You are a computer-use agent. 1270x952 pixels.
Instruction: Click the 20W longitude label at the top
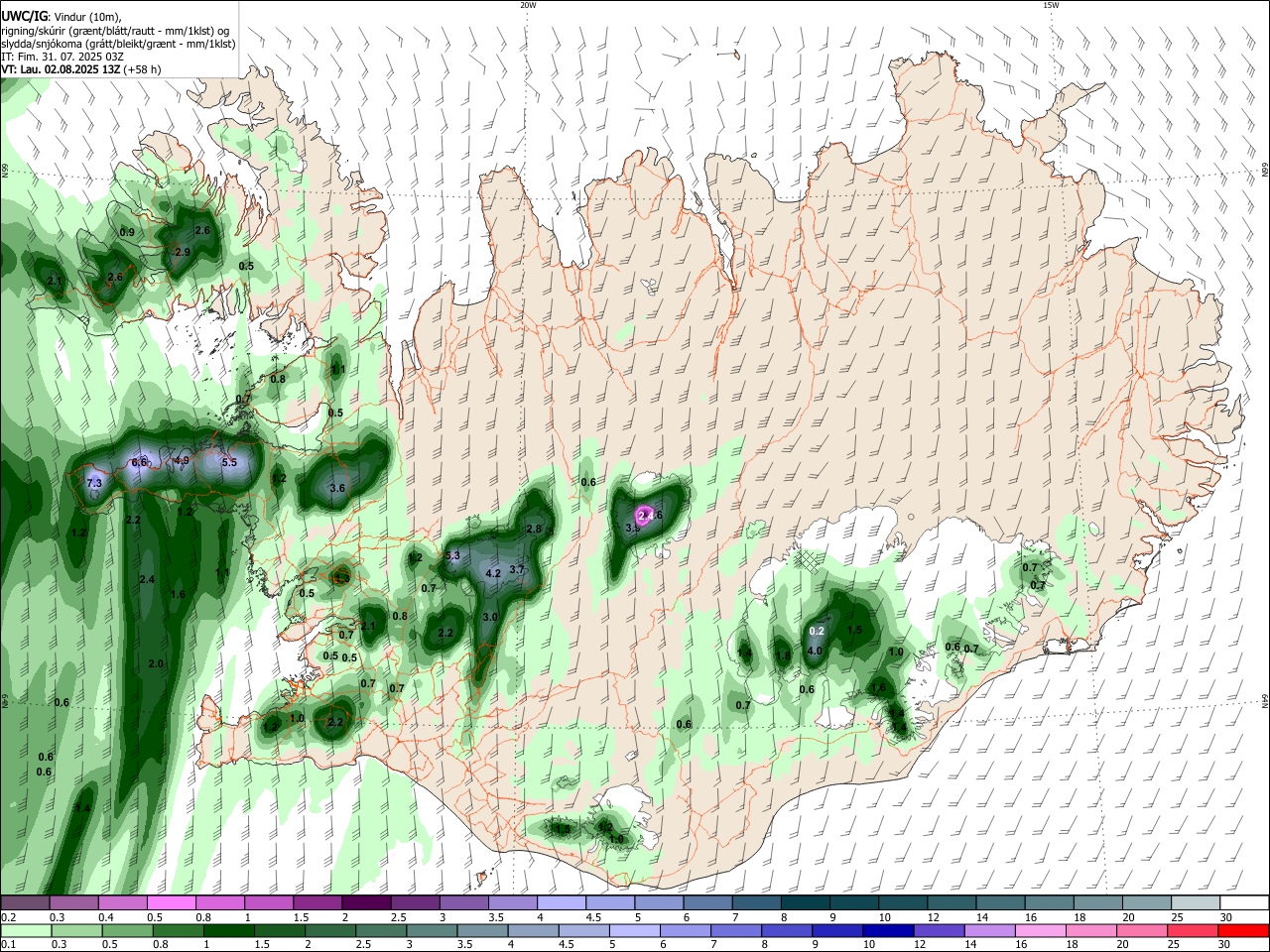click(x=528, y=5)
